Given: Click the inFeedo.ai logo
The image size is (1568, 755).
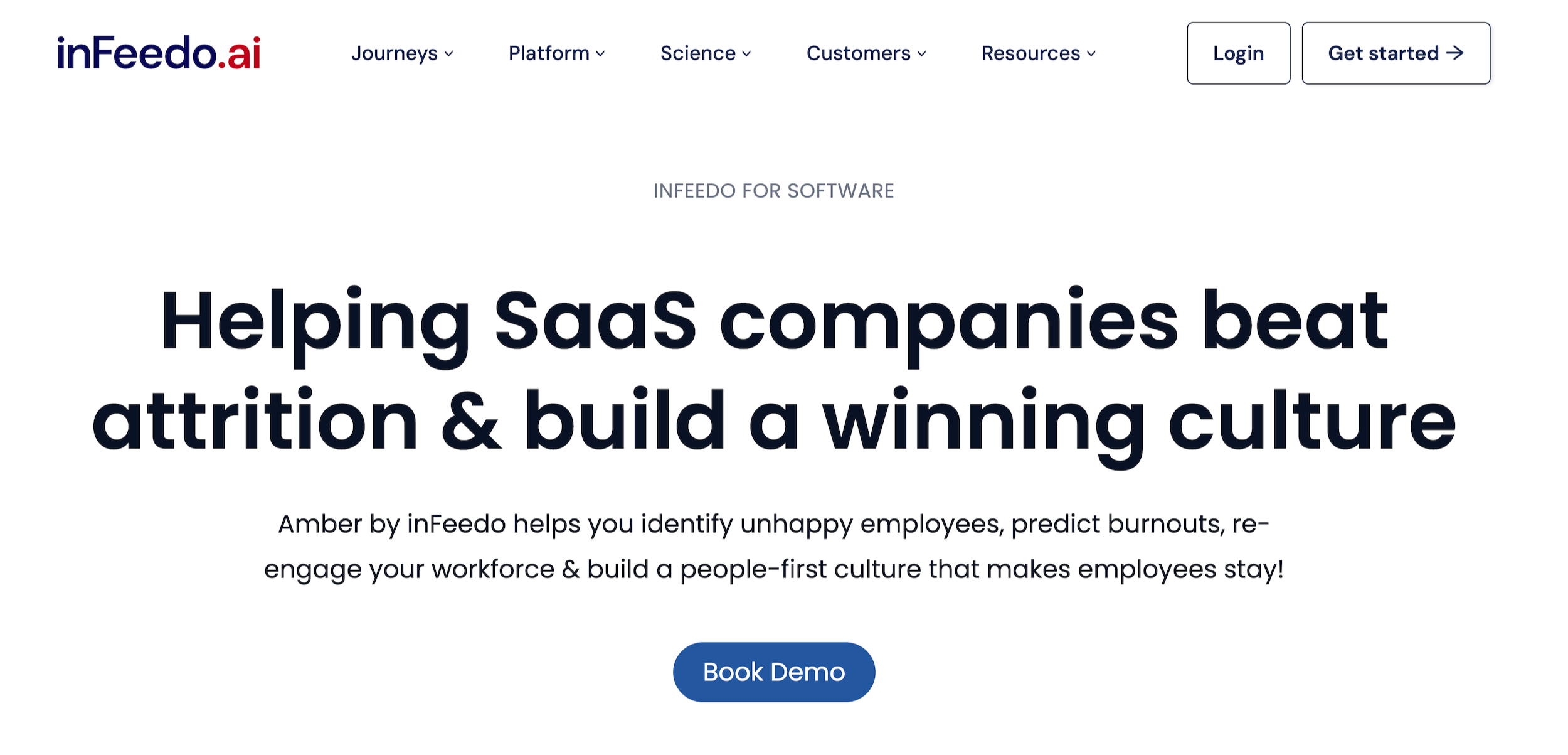Looking at the screenshot, I should coord(158,53).
